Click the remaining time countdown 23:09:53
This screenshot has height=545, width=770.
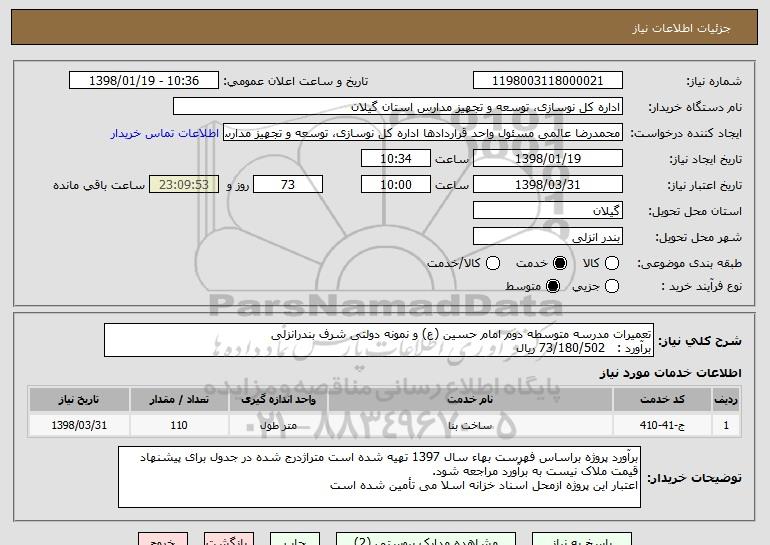(x=184, y=185)
